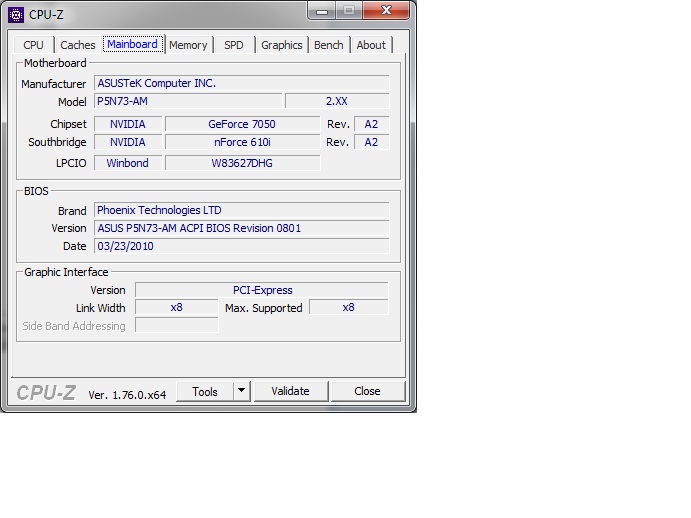The height and width of the screenshot is (518, 691).
Task: Click the BIOS brand Phoenix Technologies LTD
Action: (x=241, y=210)
